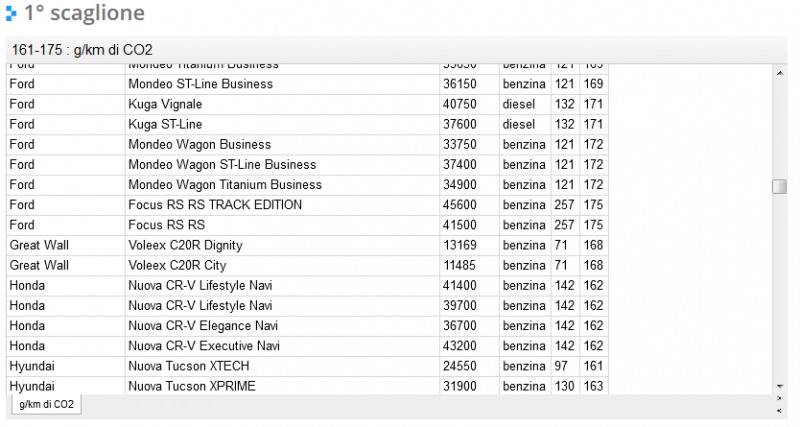This screenshot has width=800, height=427.
Task: Click 'Honda' in the Elegance Navi row
Action: point(66,326)
